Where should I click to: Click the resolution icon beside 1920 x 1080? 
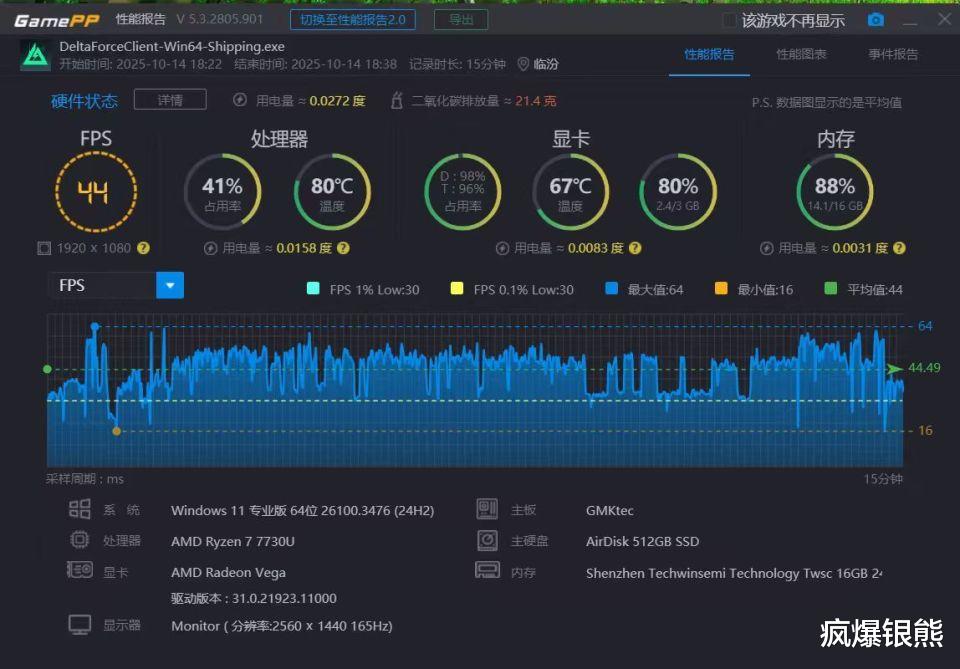coord(44,248)
